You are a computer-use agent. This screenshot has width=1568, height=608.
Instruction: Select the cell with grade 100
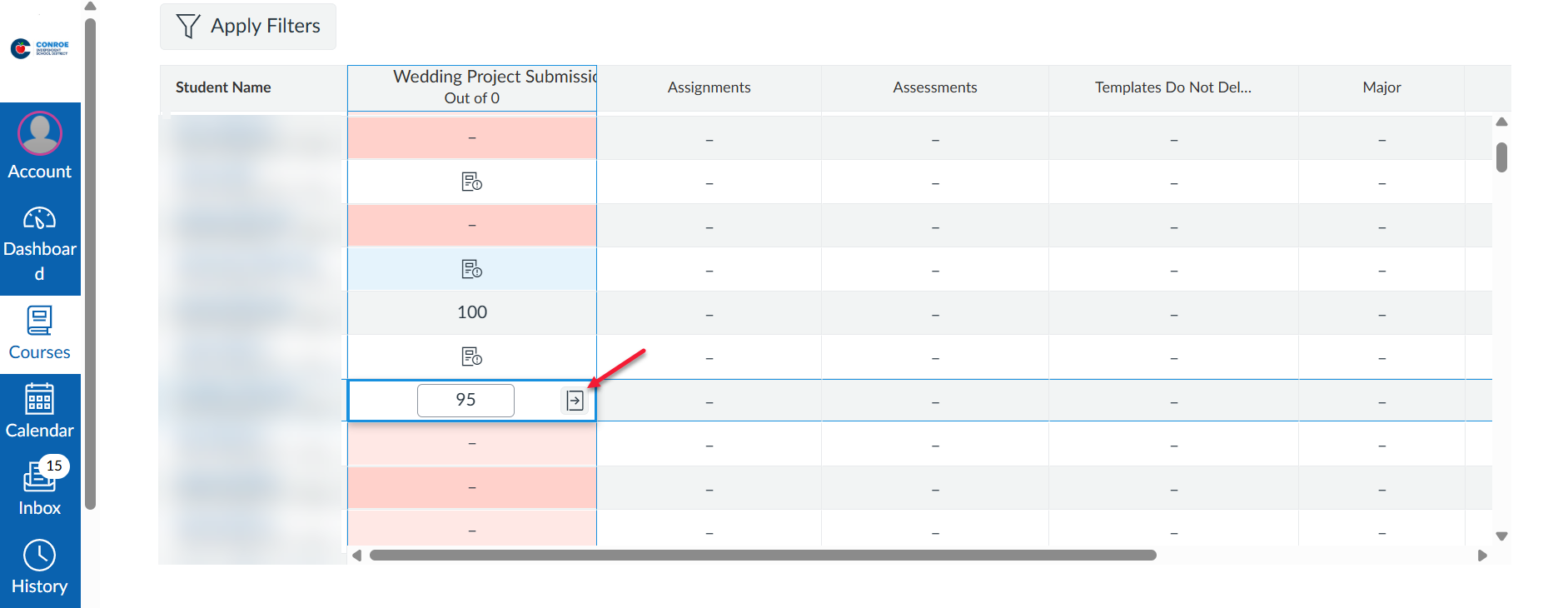tap(472, 312)
